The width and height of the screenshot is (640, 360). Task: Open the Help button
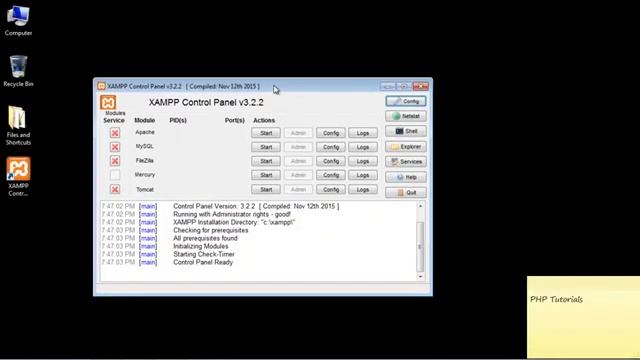406,177
